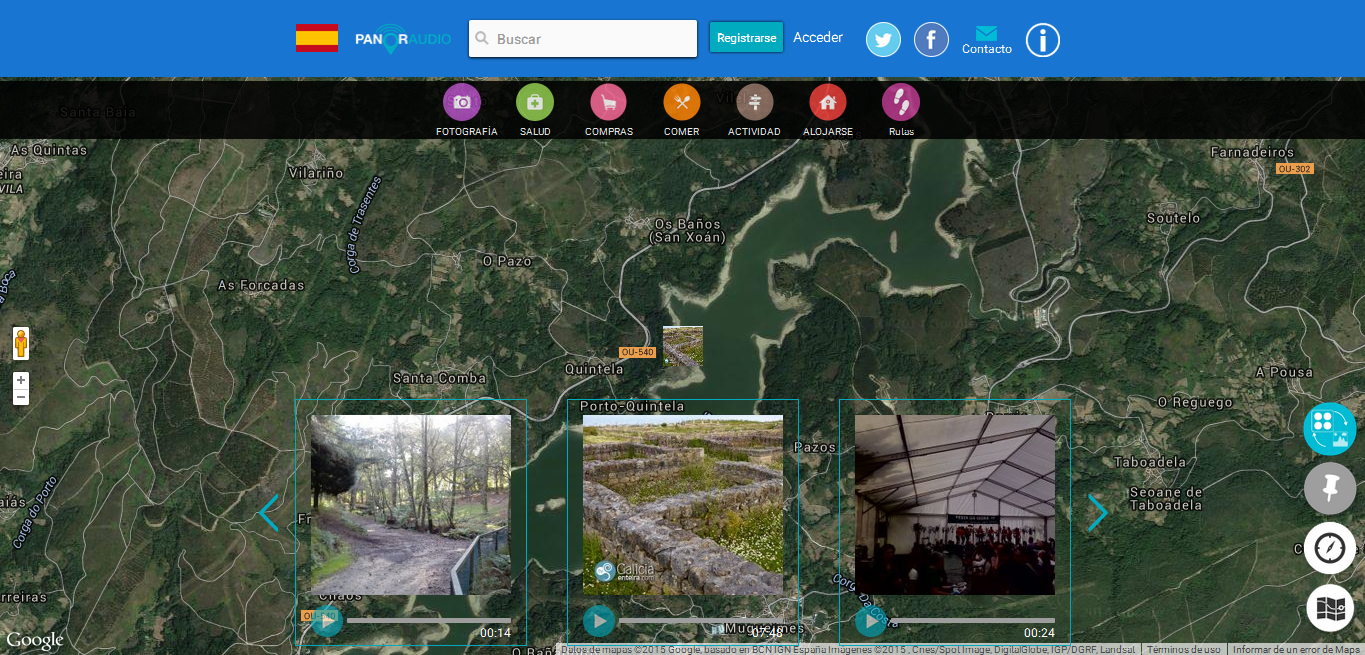Viewport: 1365px width, 655px height.
Task: Show previous audio cards with left arrow
Action: pyautogui.click(x=268, y=513)
